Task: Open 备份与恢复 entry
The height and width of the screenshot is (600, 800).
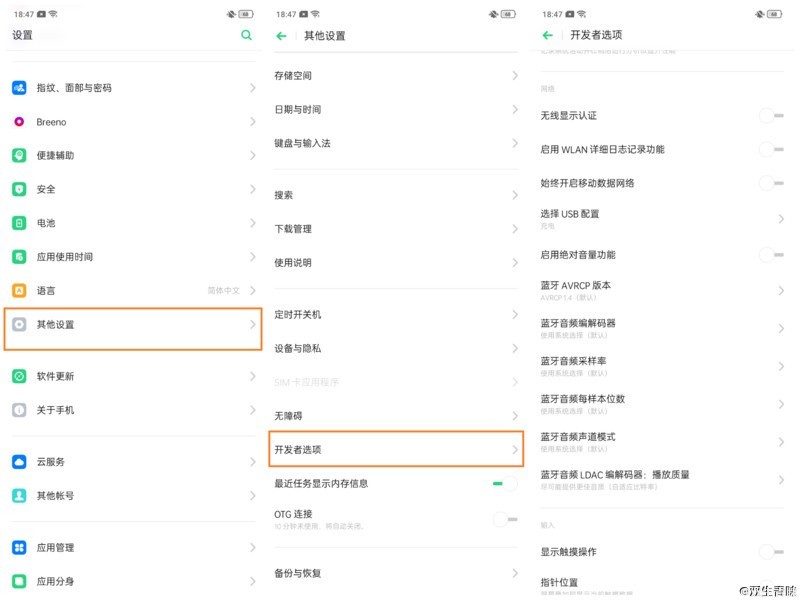Action: [396, 573]
